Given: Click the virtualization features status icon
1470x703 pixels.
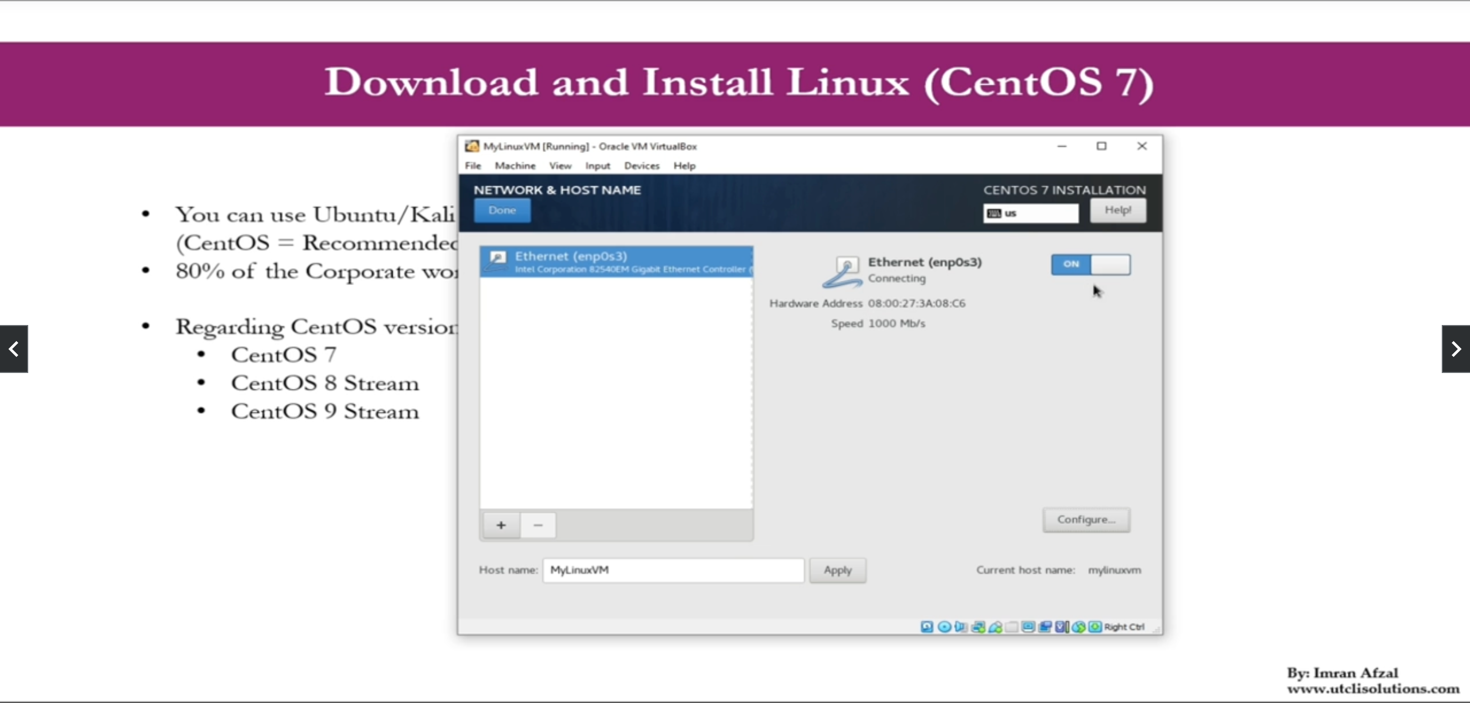Looking at the screenshot, I should [1062, 627].
